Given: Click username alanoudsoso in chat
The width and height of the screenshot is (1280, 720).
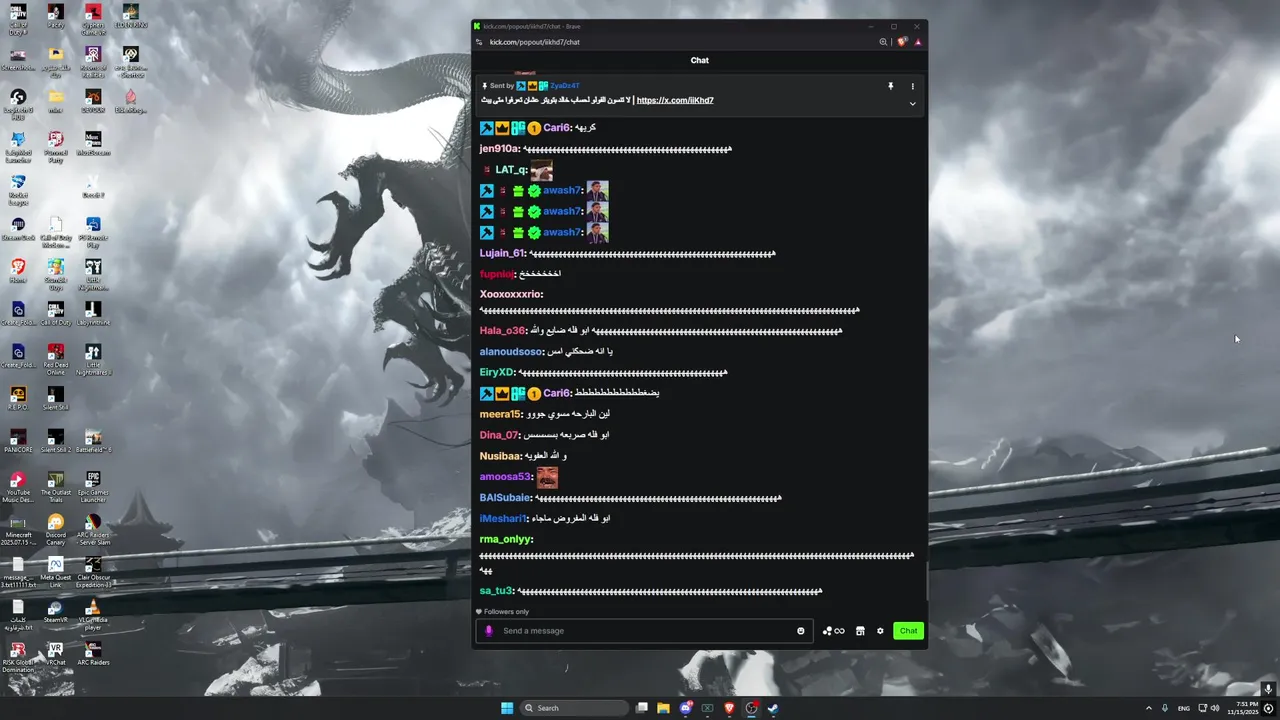Looking at the screenshot, I should tap(511, 352).
